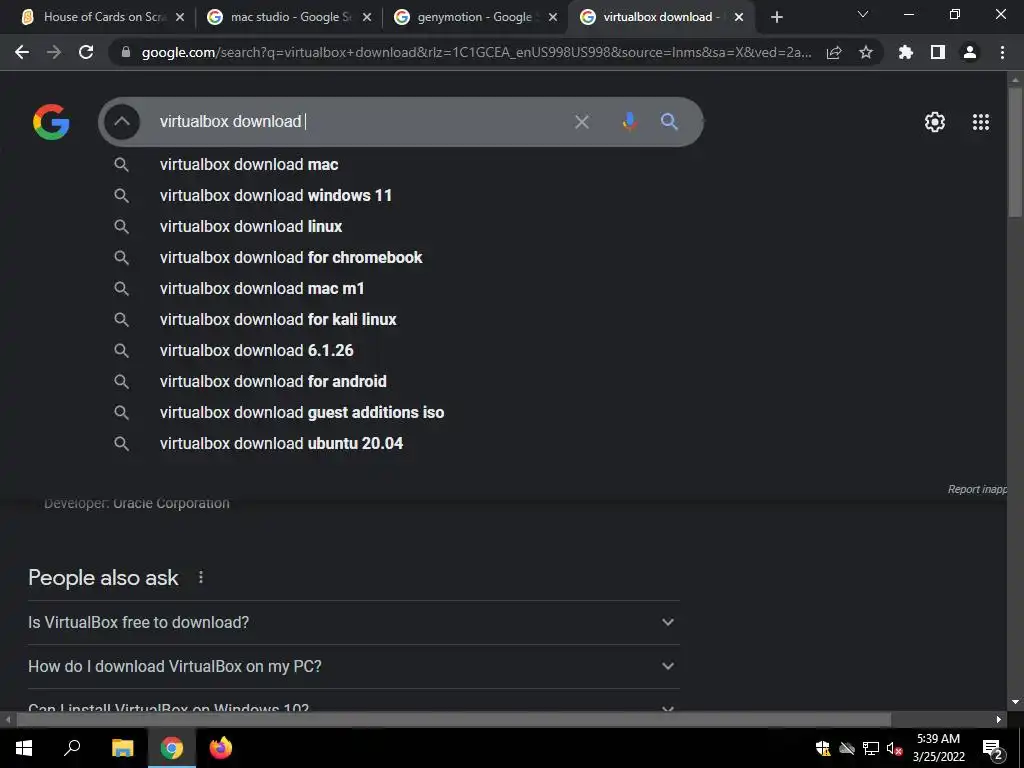Switch to the "House of Cards on Scratch" tab

coord(103,17)
